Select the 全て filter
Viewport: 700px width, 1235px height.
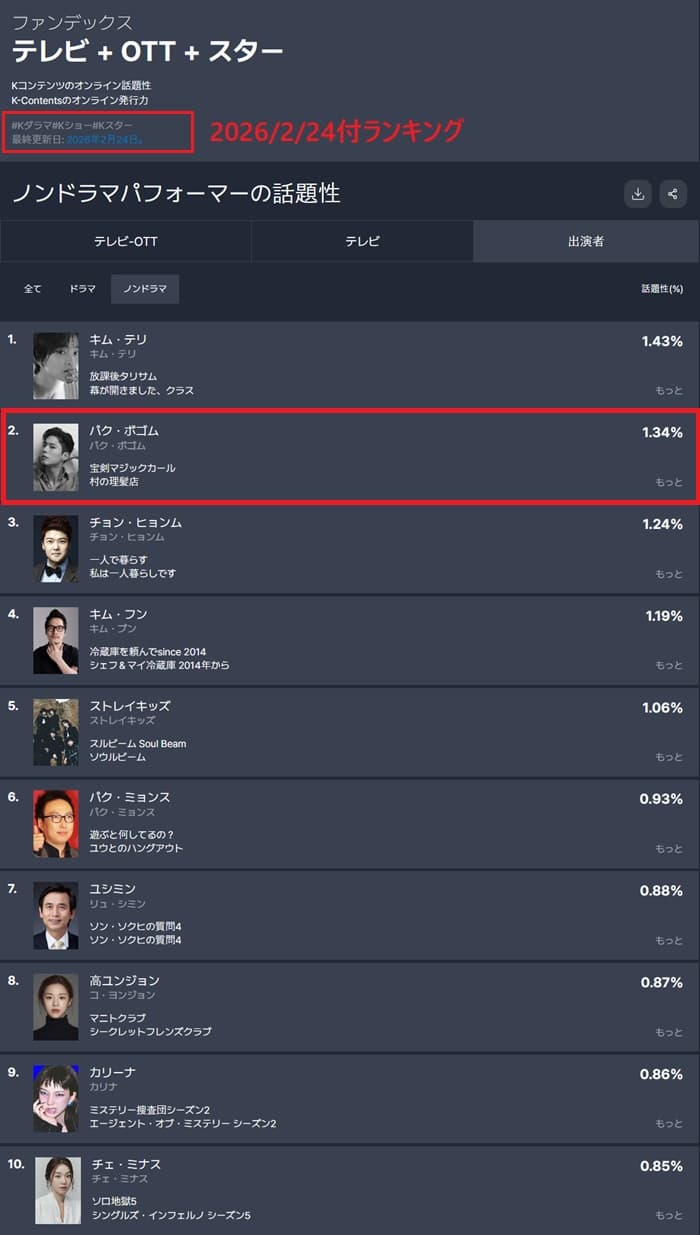coord(33,289)
